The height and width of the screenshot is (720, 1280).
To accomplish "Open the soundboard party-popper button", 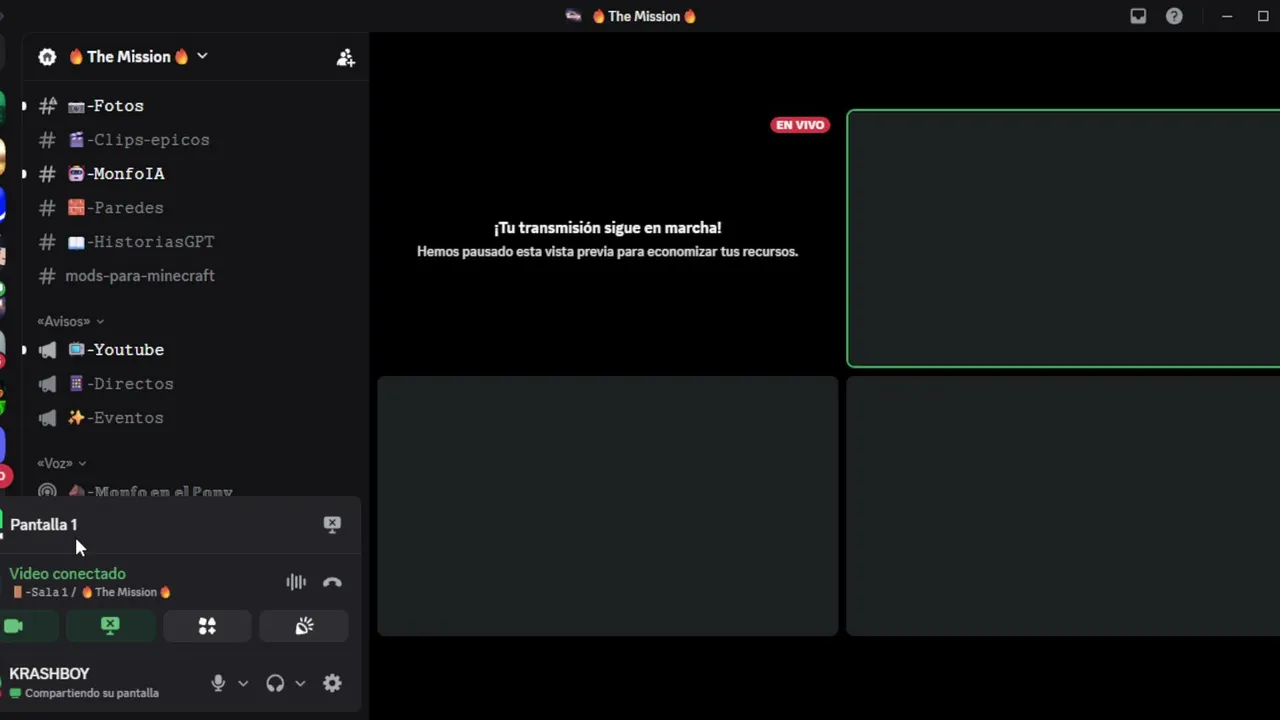I will coord(304,626).
